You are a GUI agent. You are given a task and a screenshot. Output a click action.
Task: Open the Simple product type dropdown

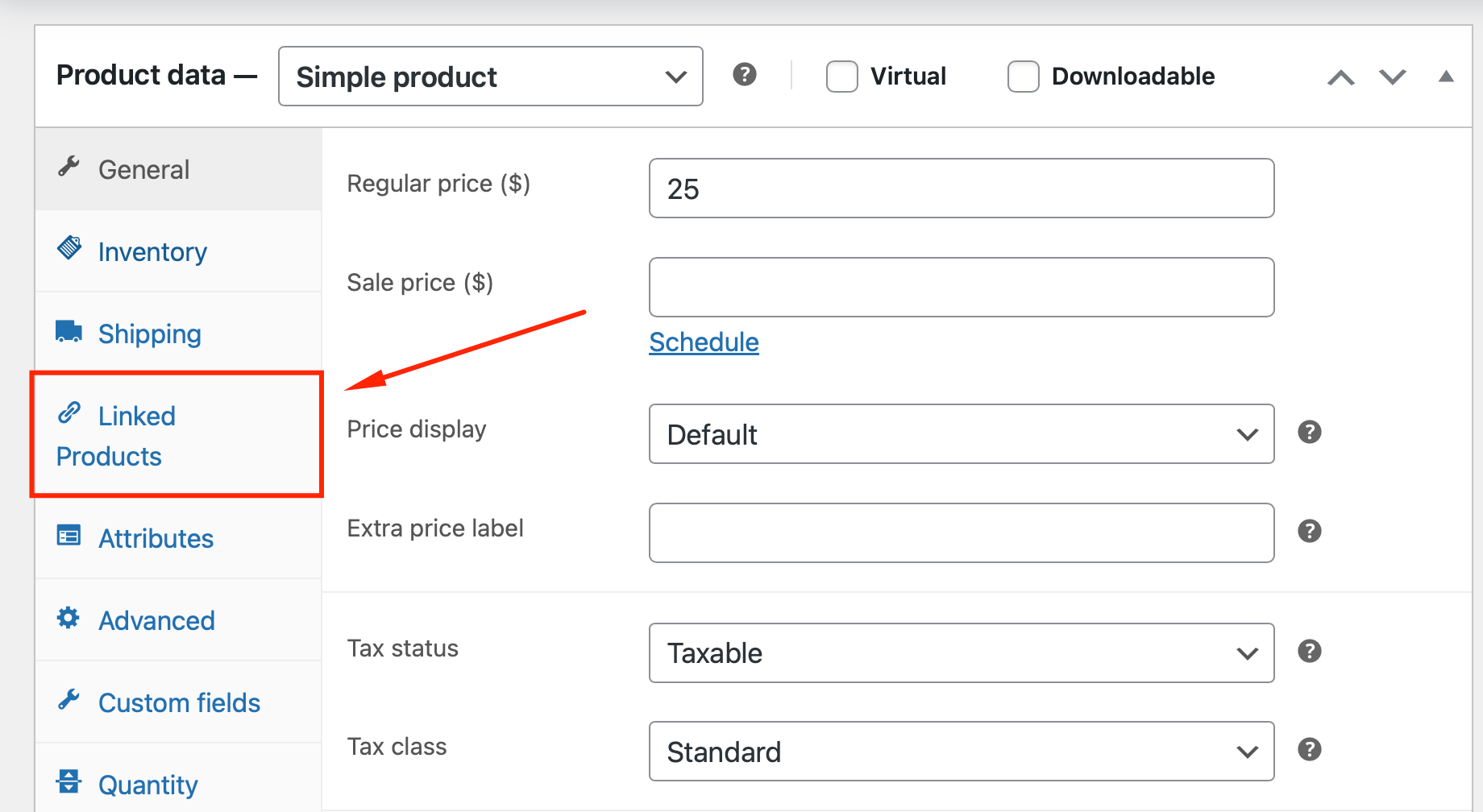pos(491,77)
